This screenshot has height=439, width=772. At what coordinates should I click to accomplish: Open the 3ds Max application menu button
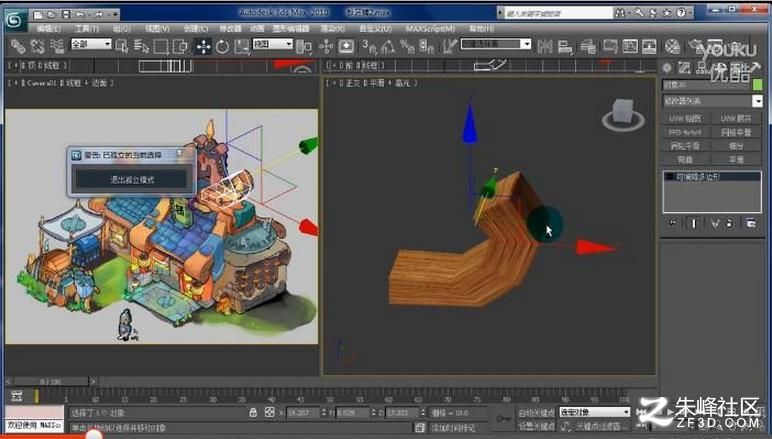[15, 20]
